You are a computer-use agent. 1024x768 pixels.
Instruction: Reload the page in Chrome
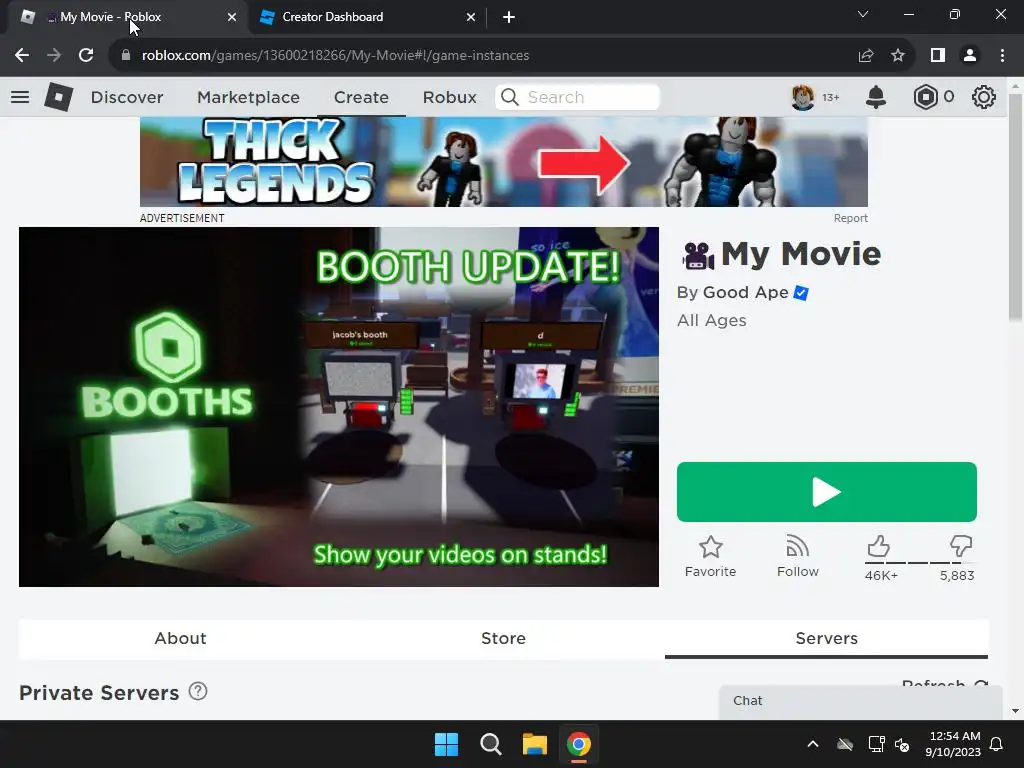[86, 56]
